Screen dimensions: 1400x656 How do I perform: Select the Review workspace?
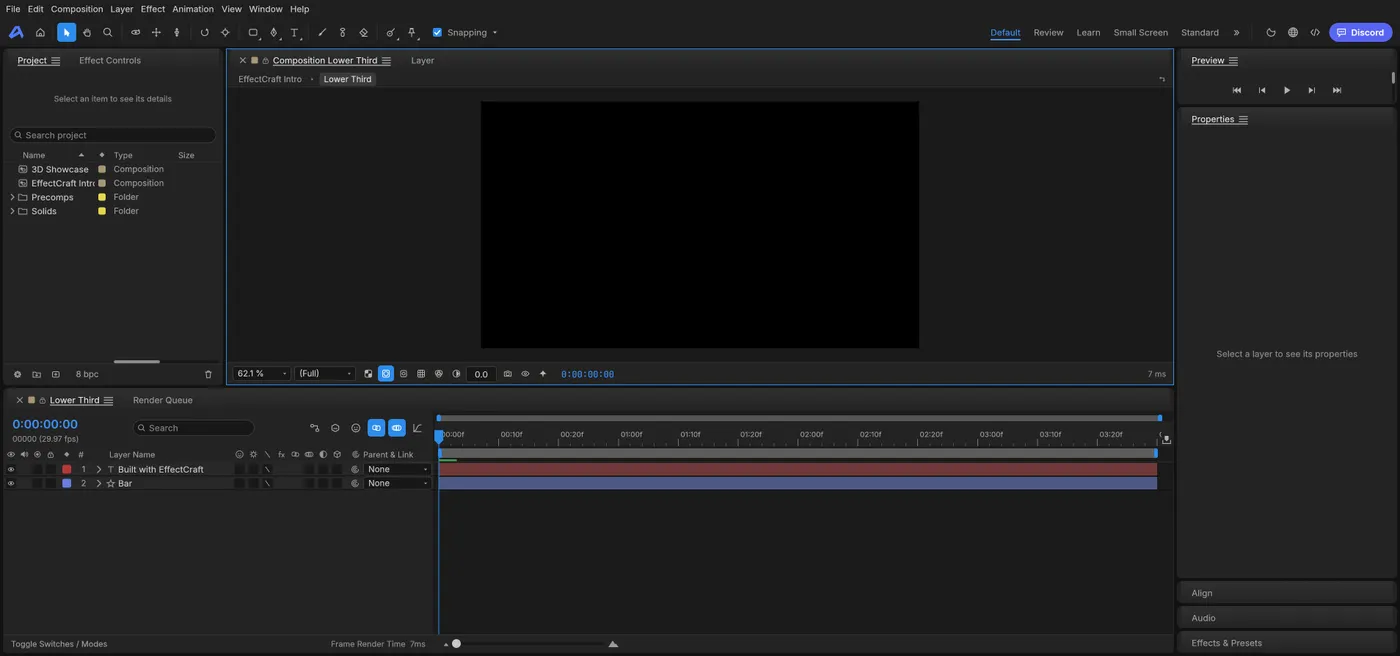(1048, 33)
